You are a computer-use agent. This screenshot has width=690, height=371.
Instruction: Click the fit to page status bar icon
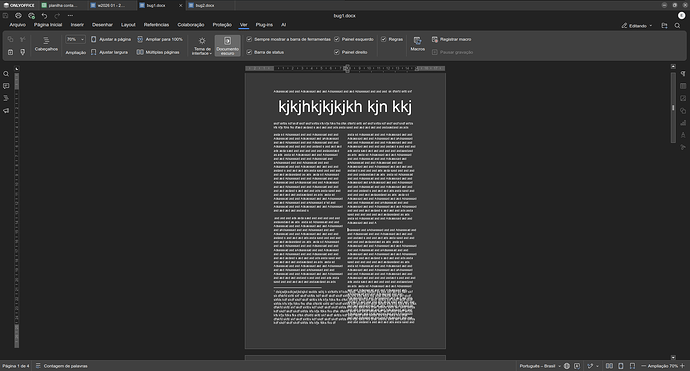(x=620, y=366)
